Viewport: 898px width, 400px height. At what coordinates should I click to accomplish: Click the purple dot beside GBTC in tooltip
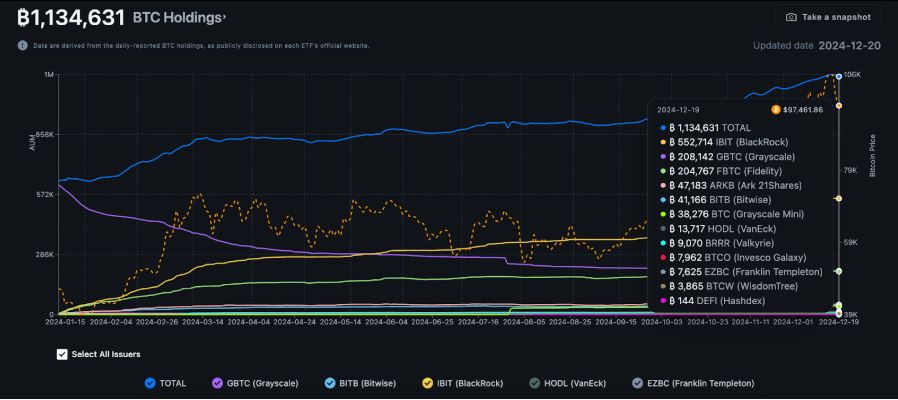coord(663,156)
